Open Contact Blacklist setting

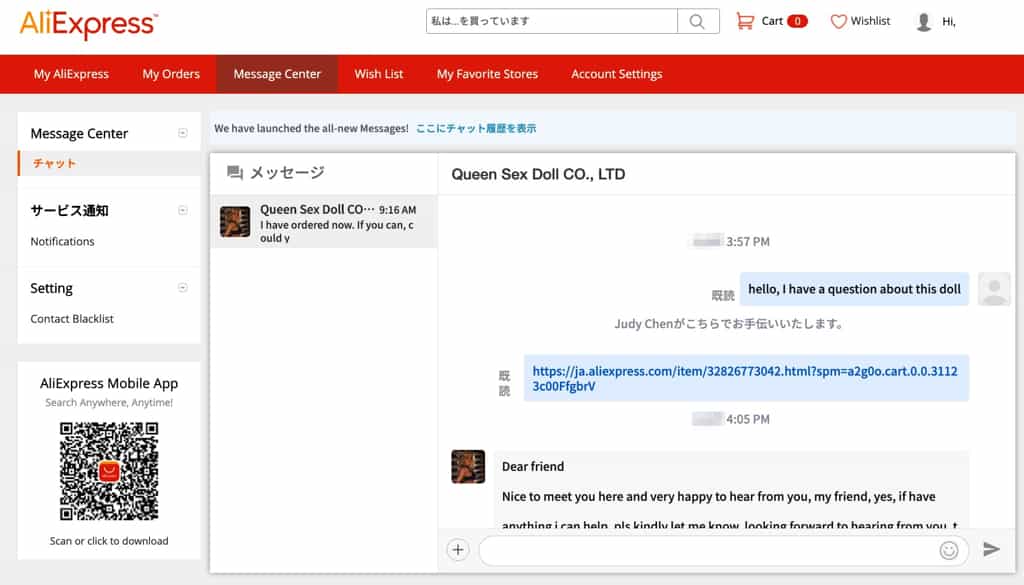point(72,319)
